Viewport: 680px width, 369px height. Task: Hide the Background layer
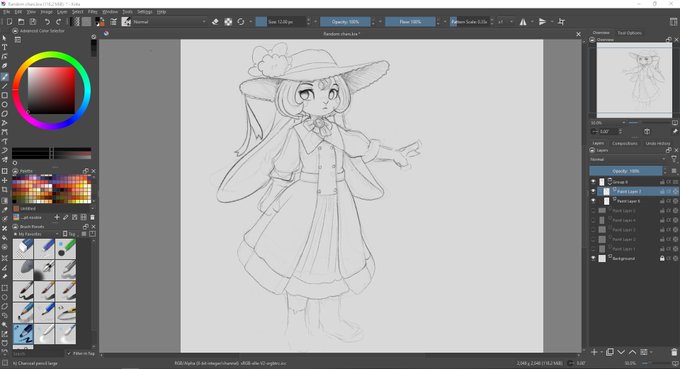[x=593, y=258]
